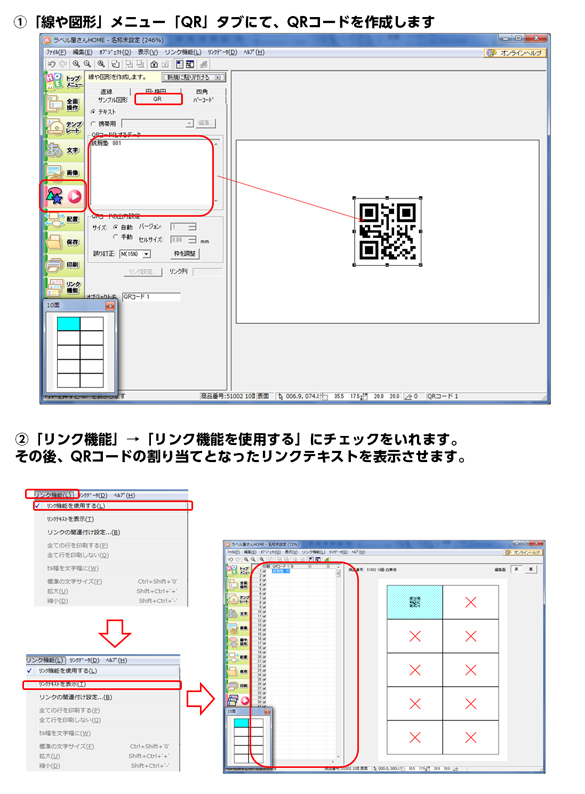Choose 自動 size radio button
This screenshot has width=585, height=794.
point(116,227)
